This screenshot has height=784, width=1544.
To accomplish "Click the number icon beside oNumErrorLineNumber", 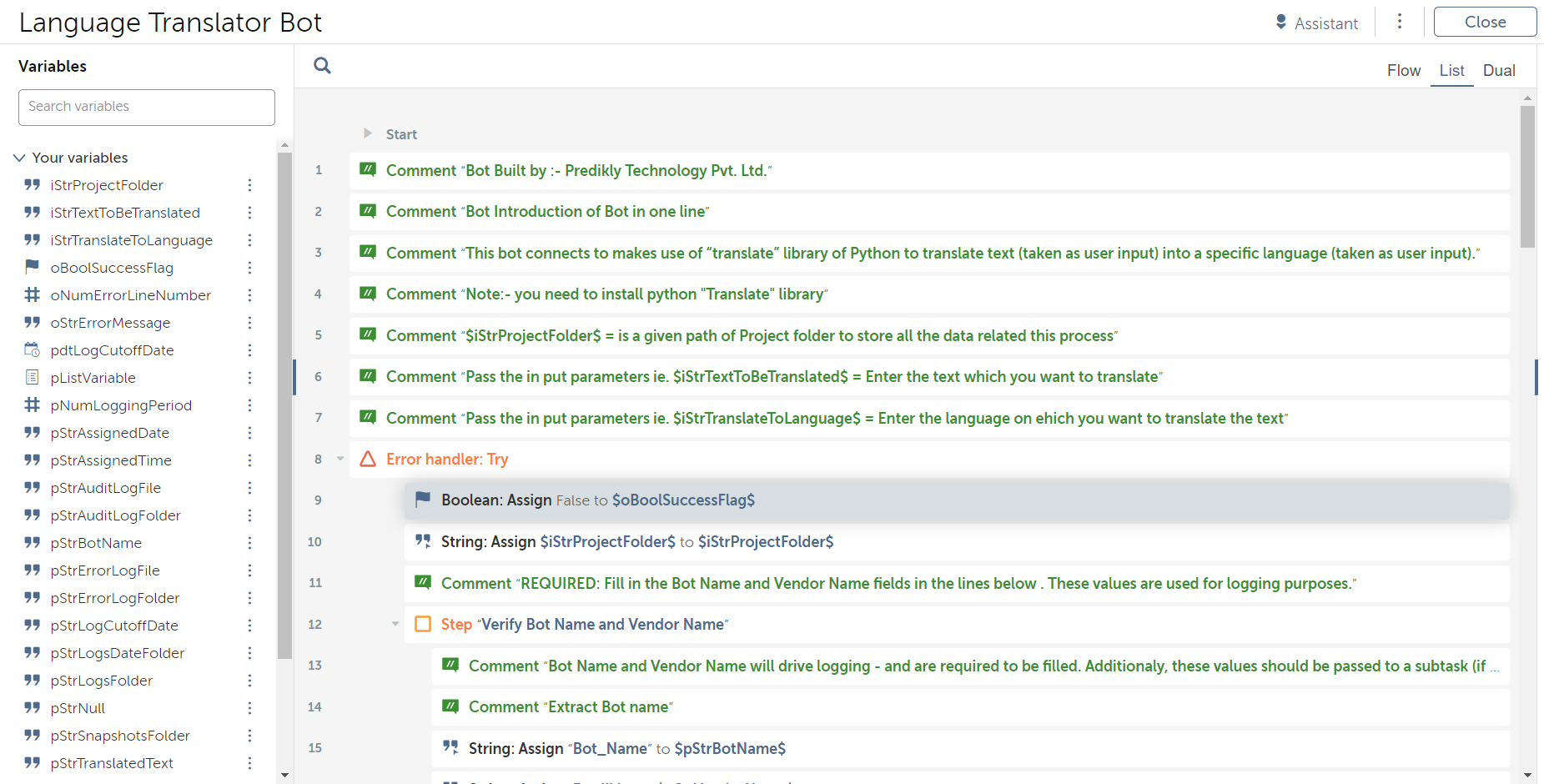I will 32,294.
